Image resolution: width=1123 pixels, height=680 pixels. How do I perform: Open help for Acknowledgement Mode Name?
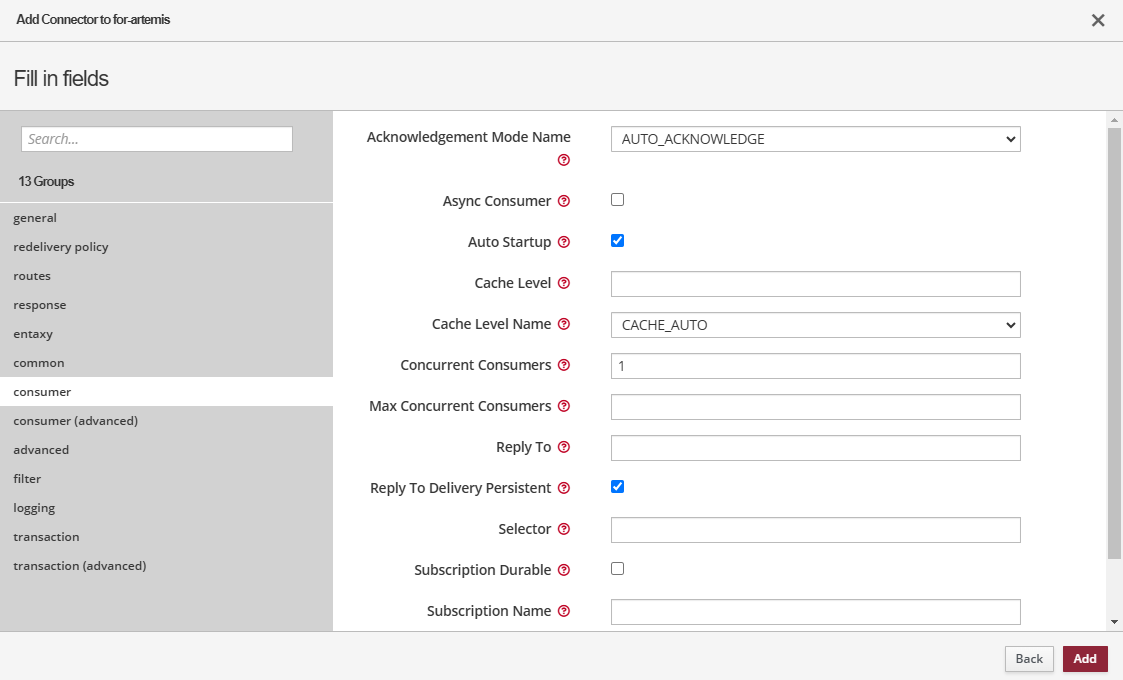[x=564, y=160]
